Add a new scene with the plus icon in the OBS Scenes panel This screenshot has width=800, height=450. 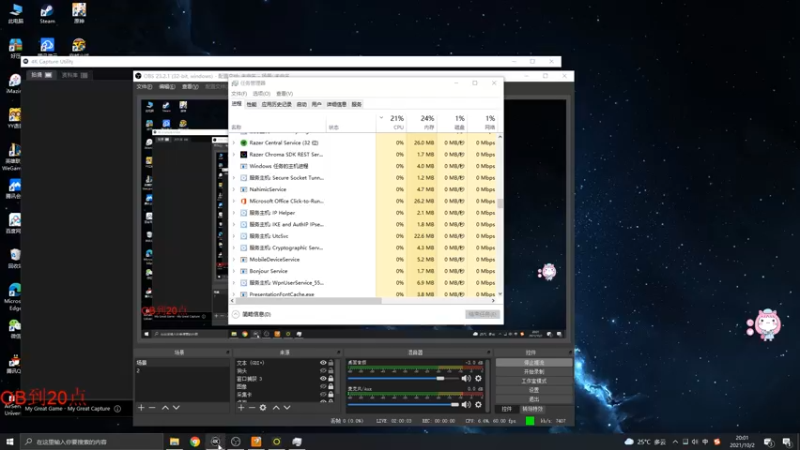141,408
